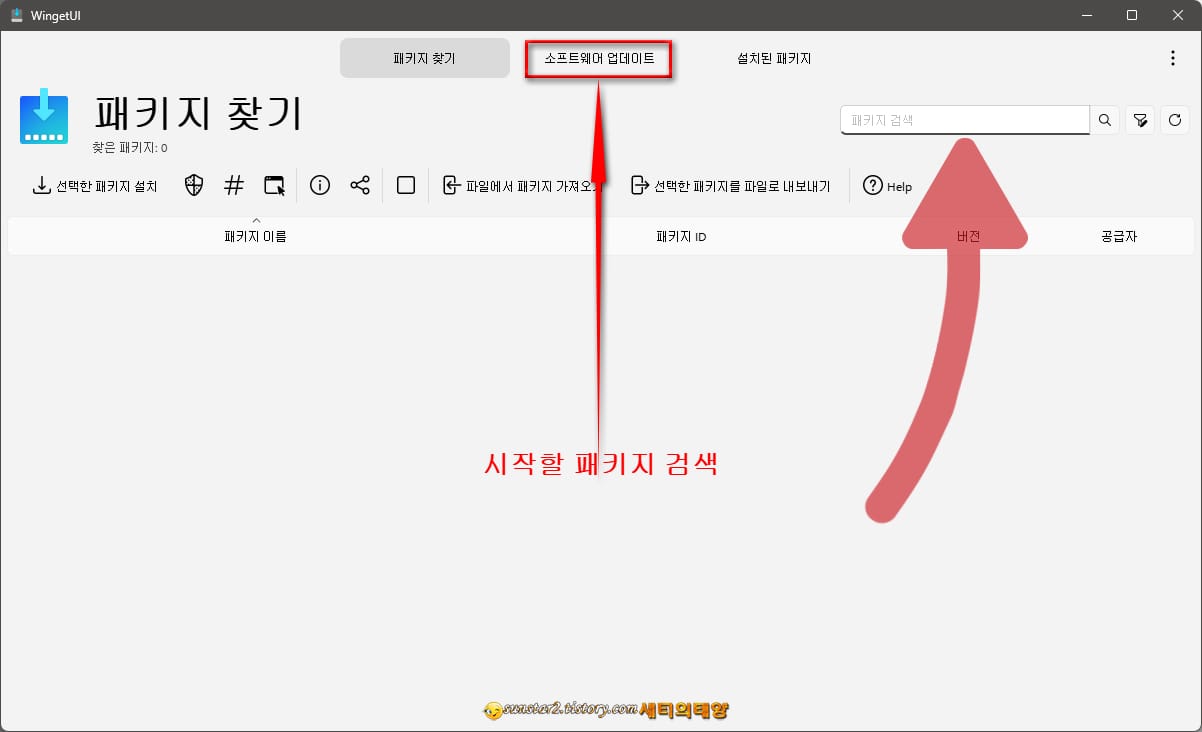Open the 설치된 패키지 tab
1202x732 pixels.
tap(773, 58)
